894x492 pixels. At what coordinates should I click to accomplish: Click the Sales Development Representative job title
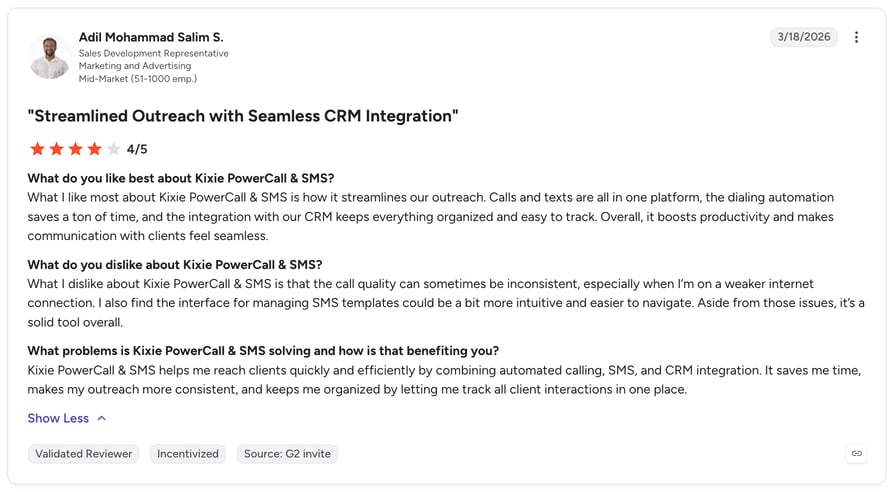[x=153, y=53]
